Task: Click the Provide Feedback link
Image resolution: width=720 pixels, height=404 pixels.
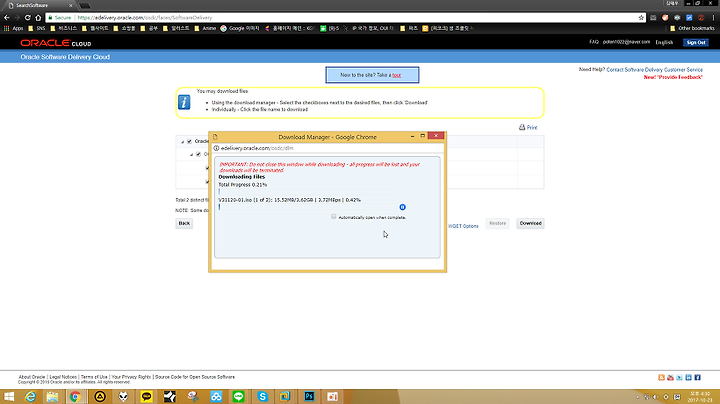Action: tap(673, 77)
